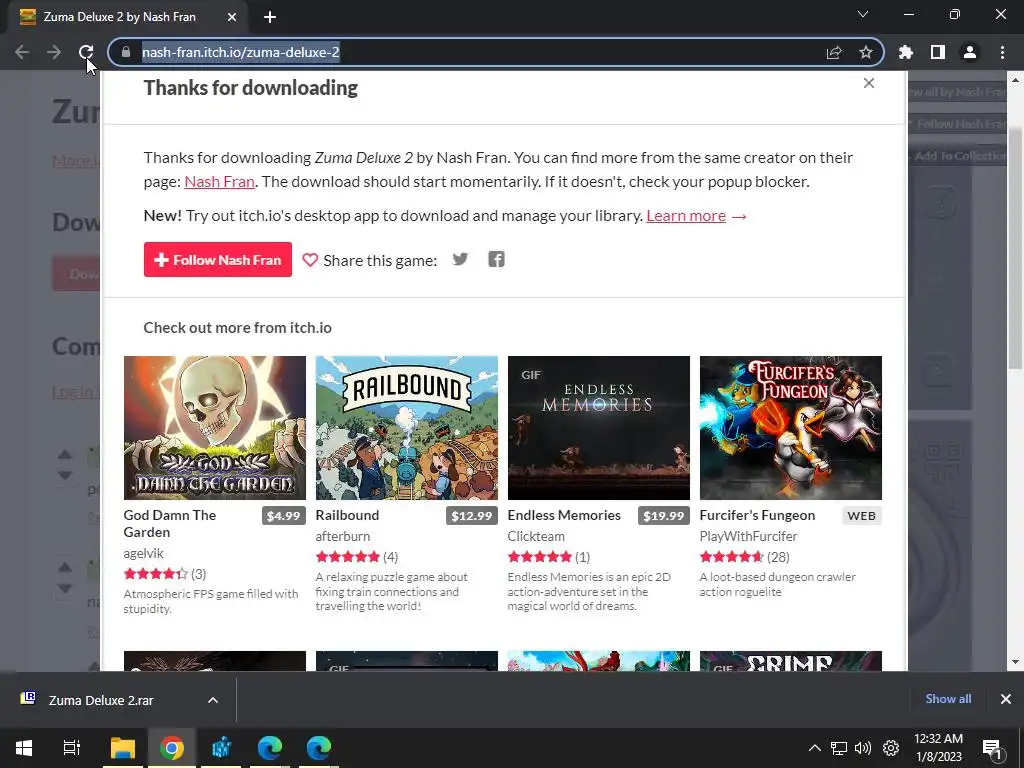Close the downloads bar
Image resolution: width=1024 pixels, height=768 pixels.
coord(1006,699)
